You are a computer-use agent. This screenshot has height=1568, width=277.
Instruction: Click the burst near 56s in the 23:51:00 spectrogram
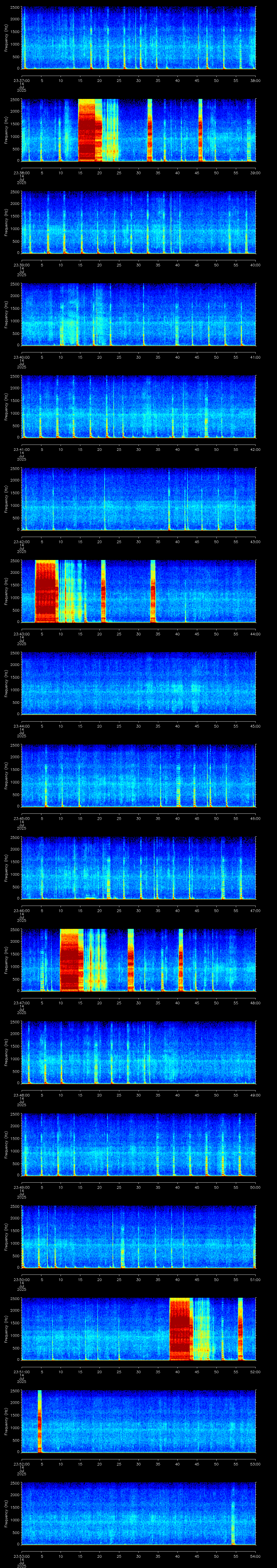(240, 1329)
